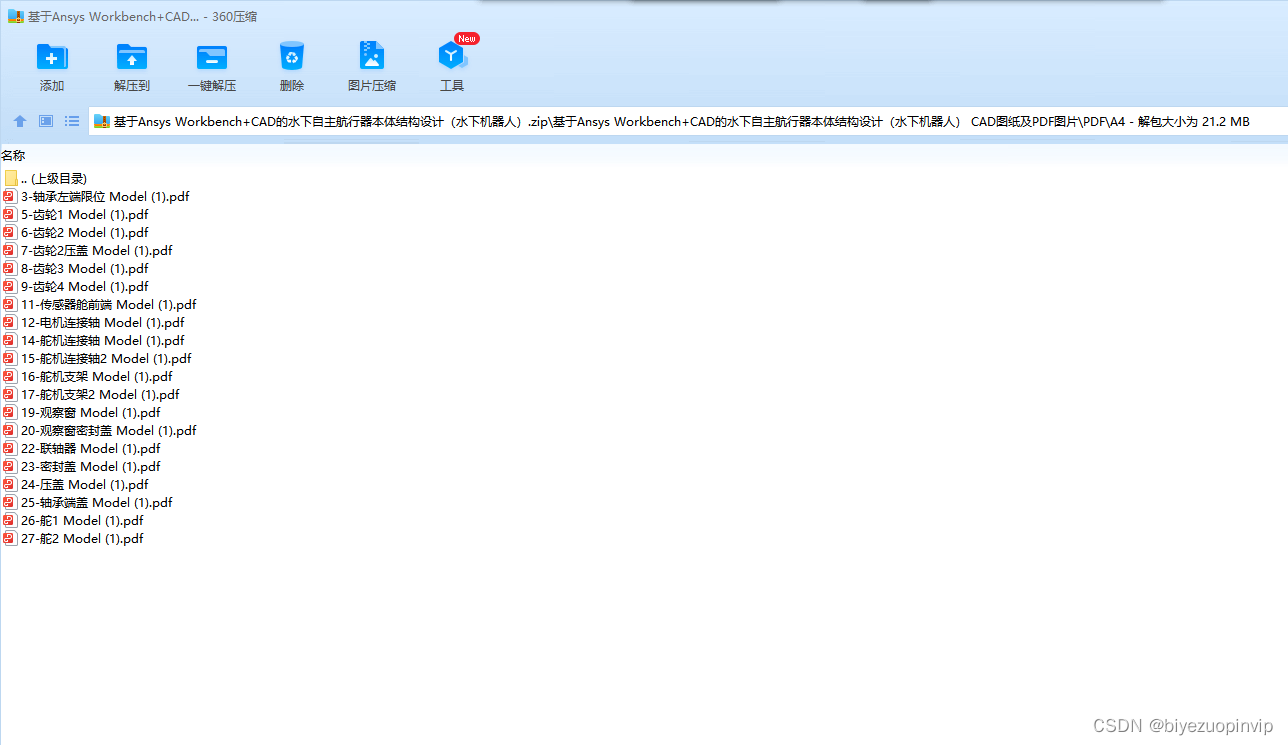
Task: Open 26-舵1 Model (1).pdf
Action: (x=82, y=520)
